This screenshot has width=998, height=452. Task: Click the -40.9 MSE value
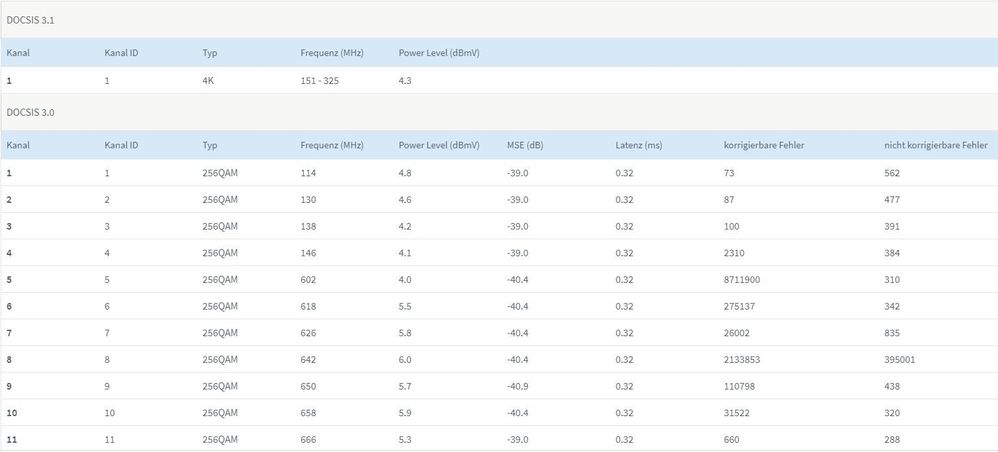point(517,386)
